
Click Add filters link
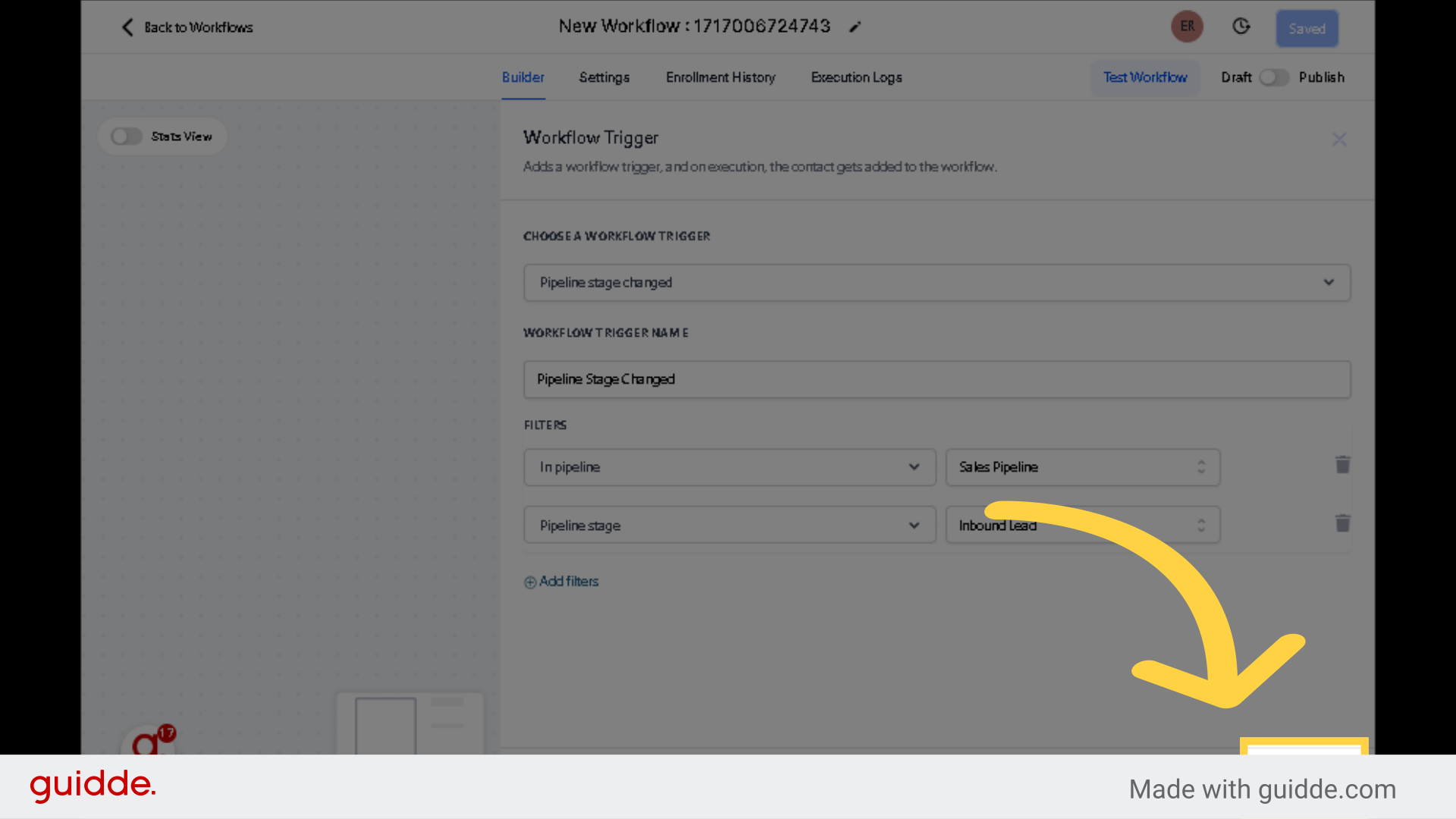(x=561, y=582)
